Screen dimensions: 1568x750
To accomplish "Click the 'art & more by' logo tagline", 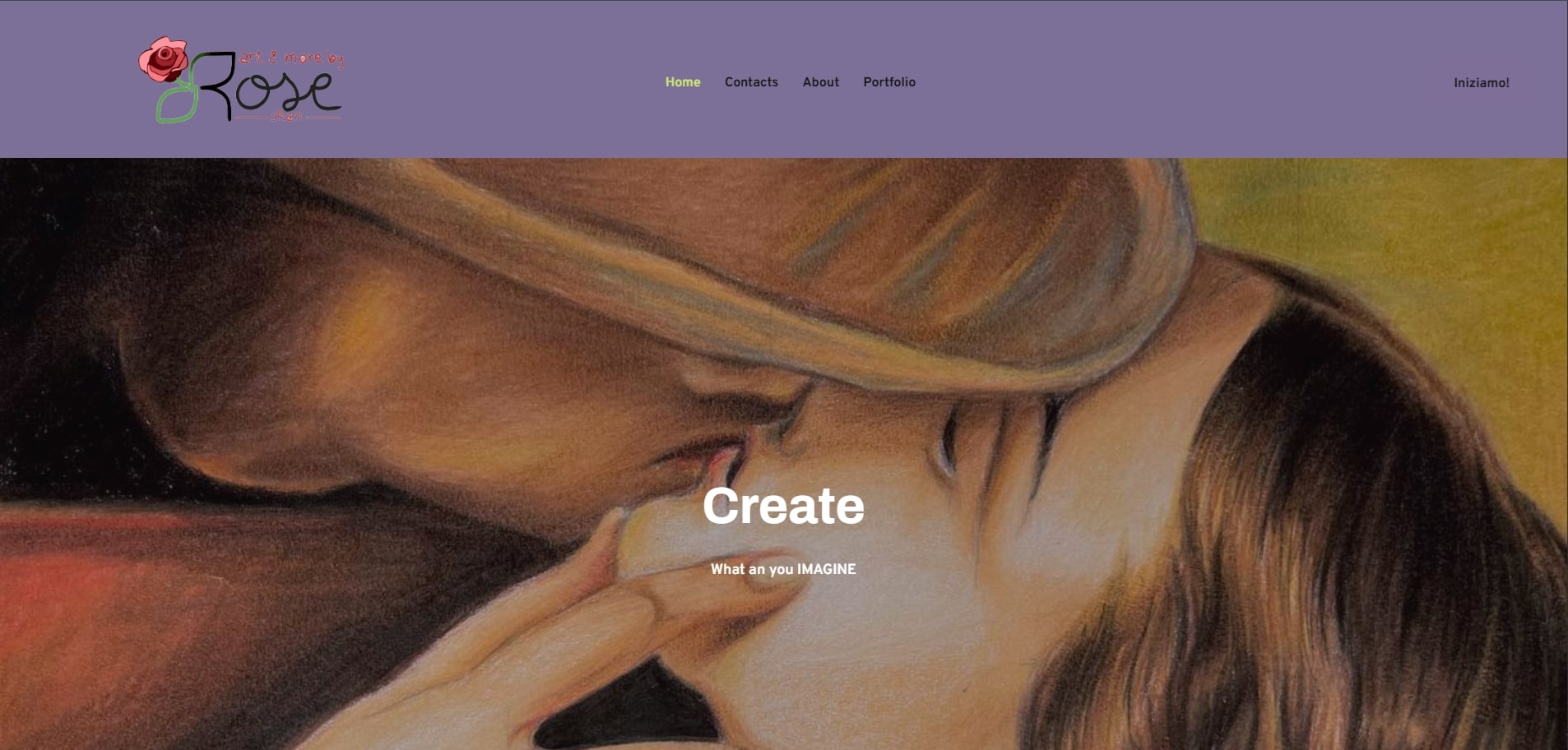I will 290,58.
